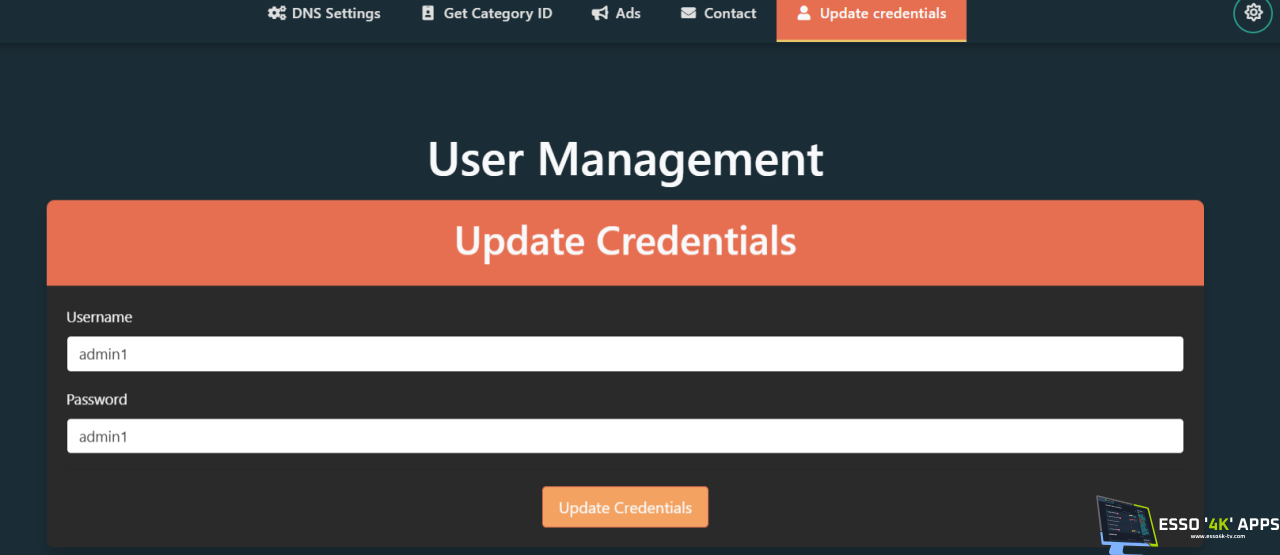Click the Get Category ID badge icon

tap(428, 14)
